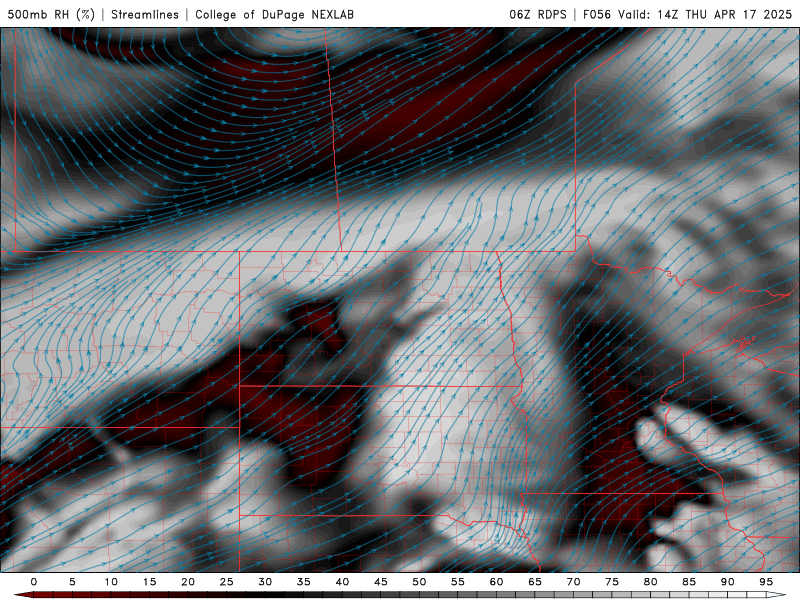Click the "500mb RH (%)" title text
Viewport: 800px width, 600px height.
point(51,14)
